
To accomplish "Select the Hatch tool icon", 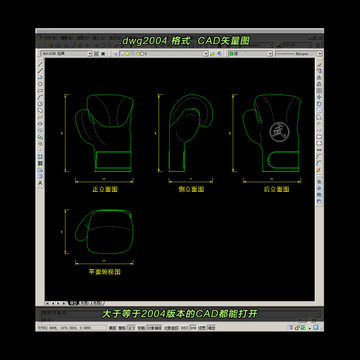I will click(x=40, y=156).
